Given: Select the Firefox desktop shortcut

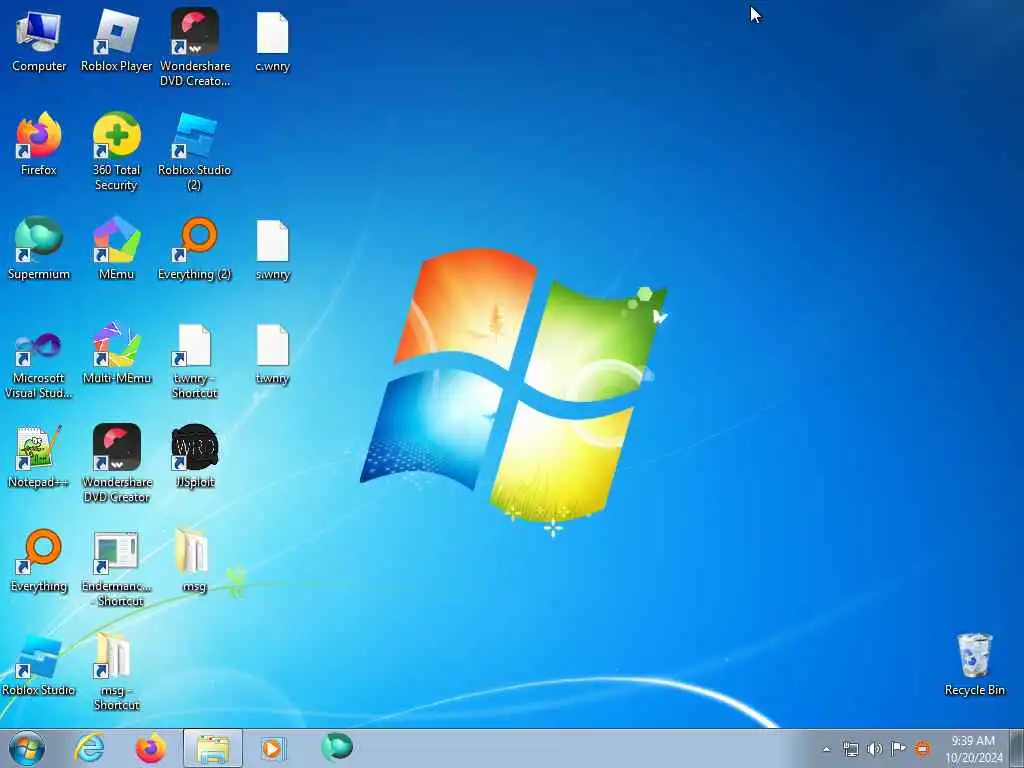Looking at the screenshot, I should pyautogui.click(x=39, y=144).
